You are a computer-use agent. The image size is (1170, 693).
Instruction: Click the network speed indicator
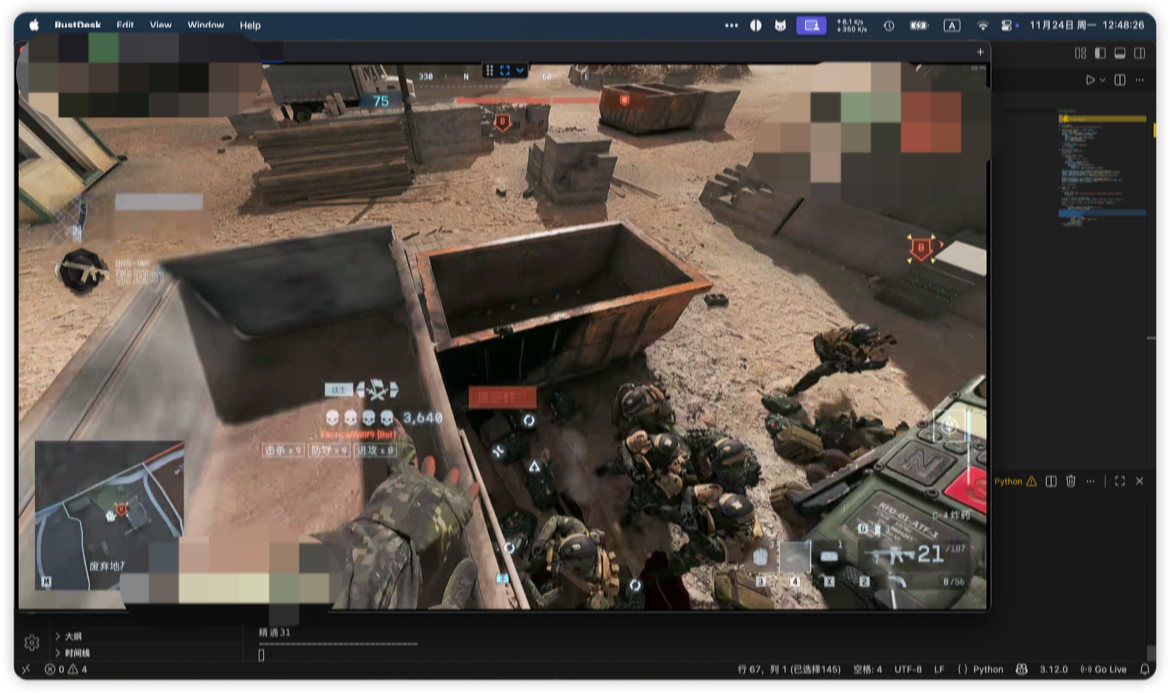[x=852, y=25]
